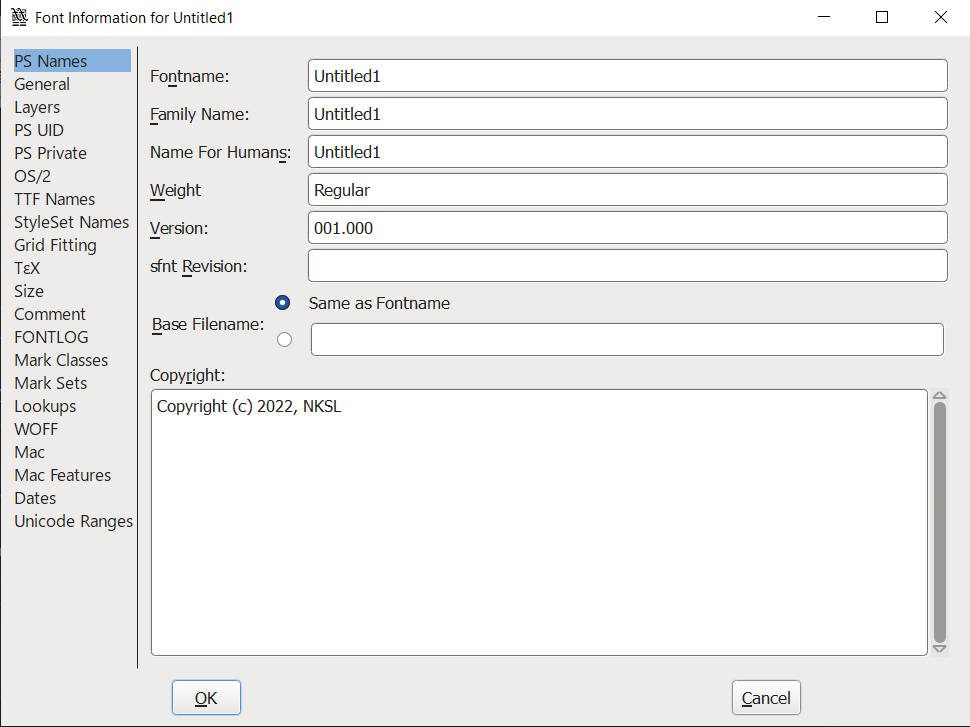Select the custom base filename radio button
Screen dimensions: 970x727
(284, 339)
